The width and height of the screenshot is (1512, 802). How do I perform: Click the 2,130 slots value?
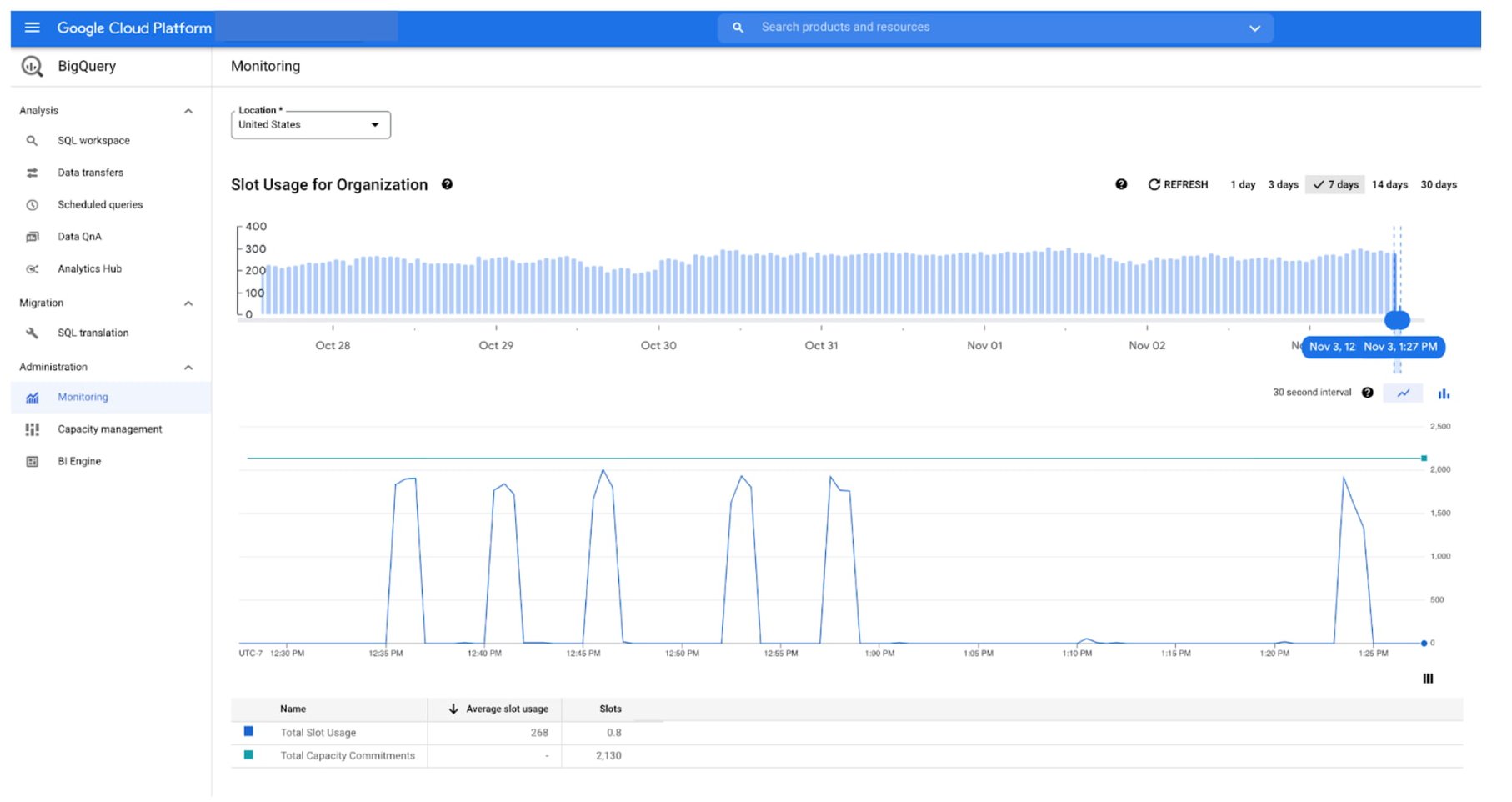[x=608, y=756]
